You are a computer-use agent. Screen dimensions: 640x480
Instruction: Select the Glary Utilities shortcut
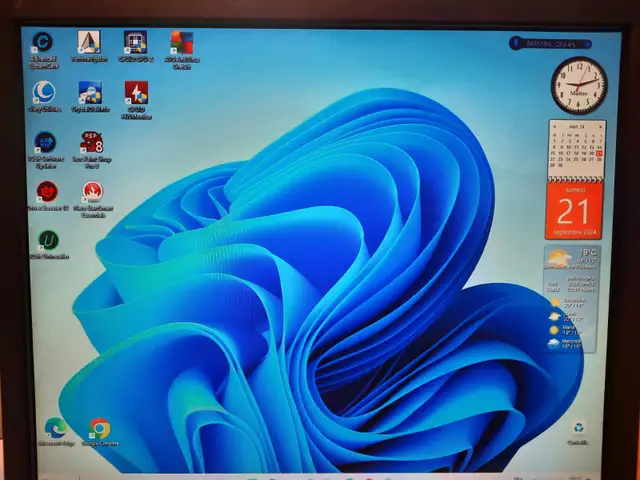pyautogui.click(x=44, y=97)
